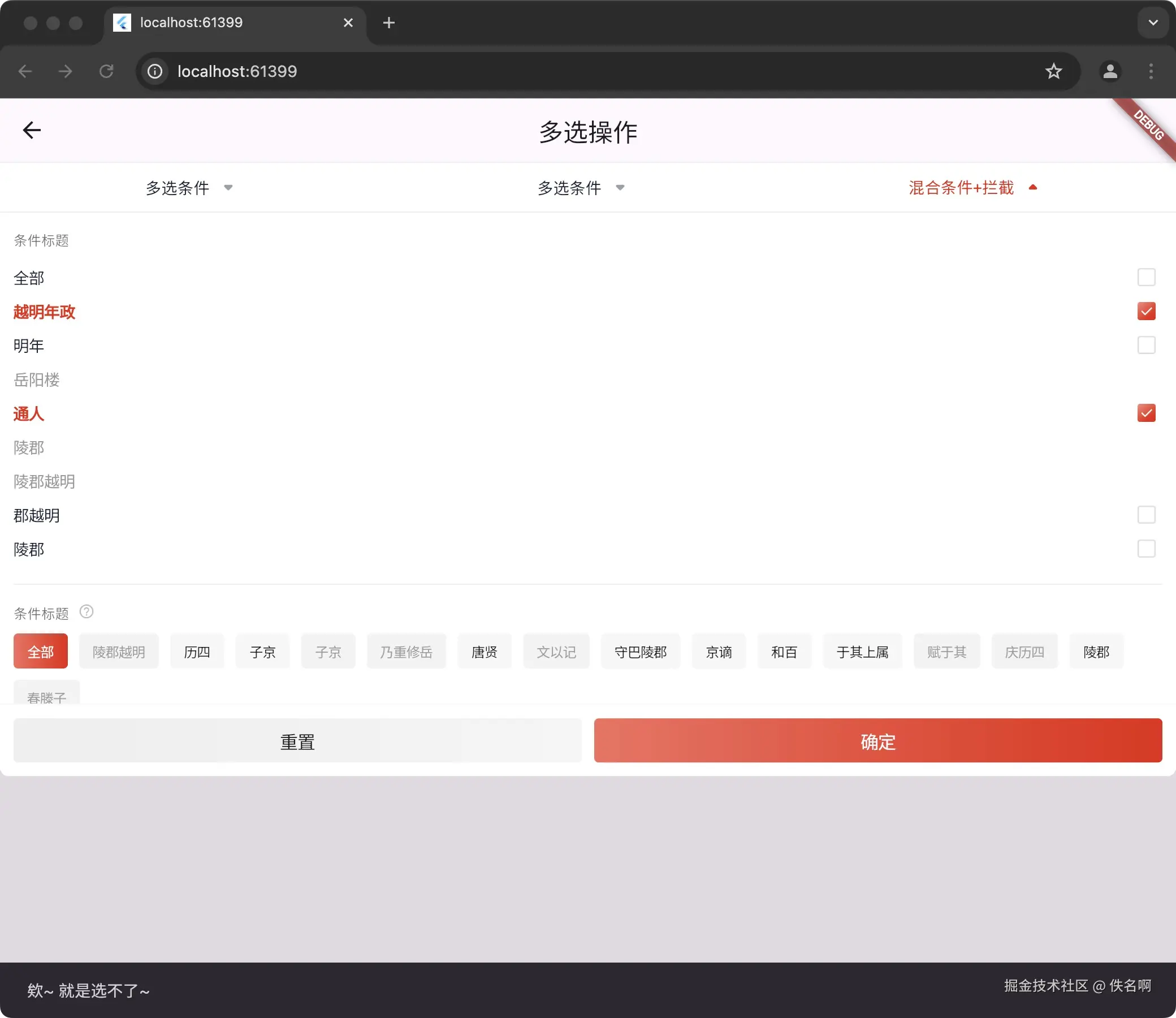
Task: Open the browser three-dot menu
Action: tap(1151, 71)
